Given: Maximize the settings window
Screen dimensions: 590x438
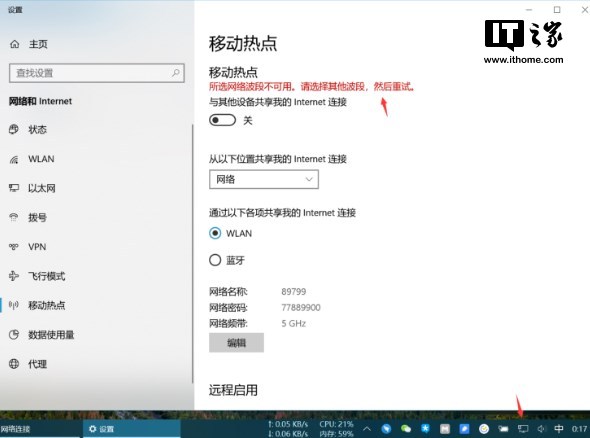Looking at the screenshot, I should (557, 10).
